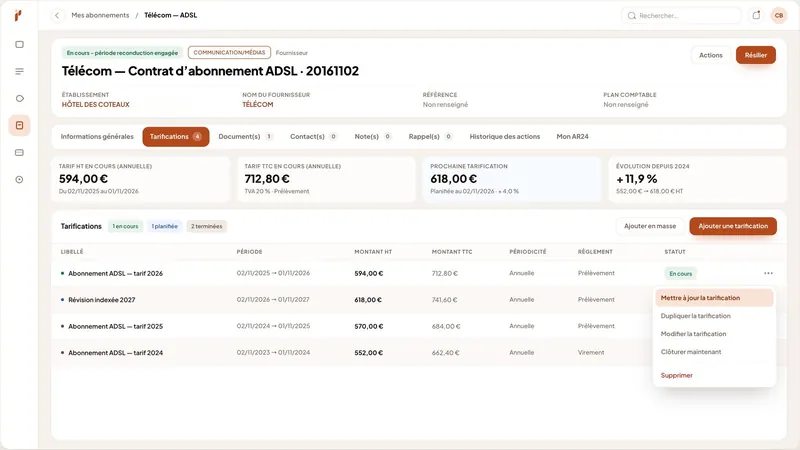800x450 pixels.
Task: Open three-dot menu for tarif 2026 row
Action: click(768, 273)
